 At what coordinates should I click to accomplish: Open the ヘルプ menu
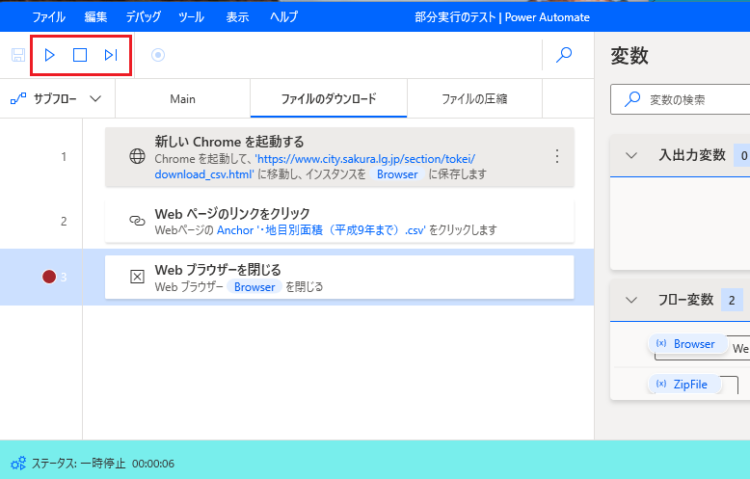(284, 17)
